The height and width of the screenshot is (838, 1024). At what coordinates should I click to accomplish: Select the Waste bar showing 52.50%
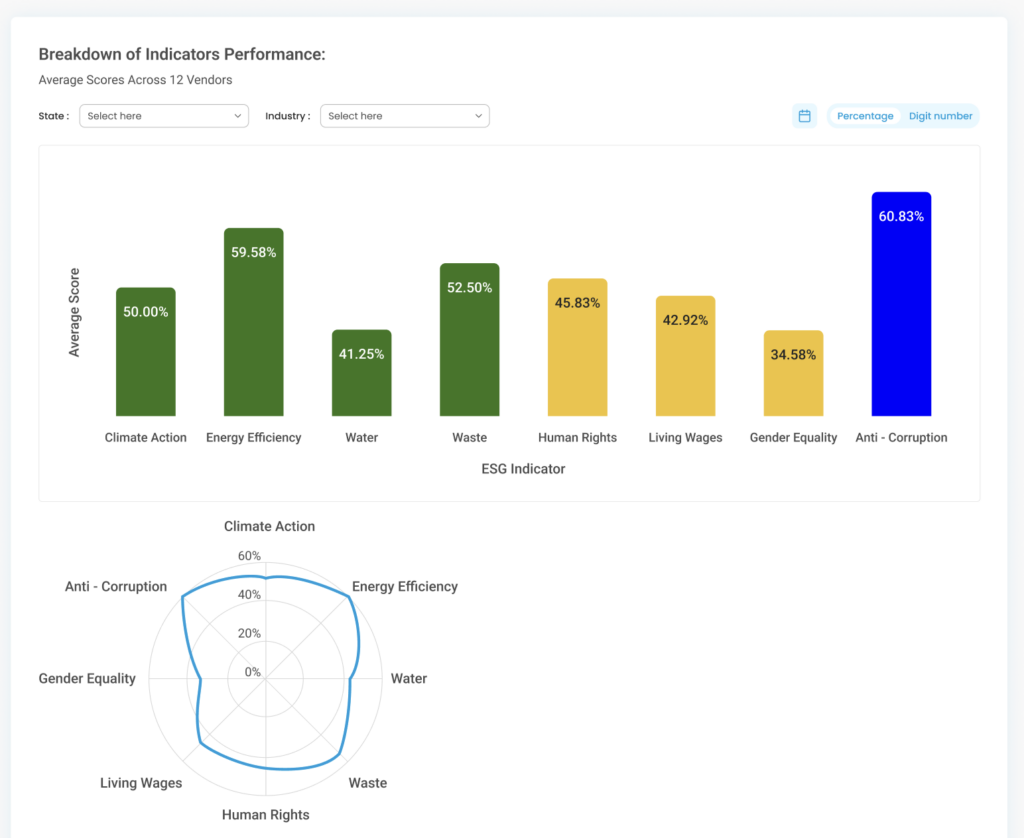click(x=469, y=340)
